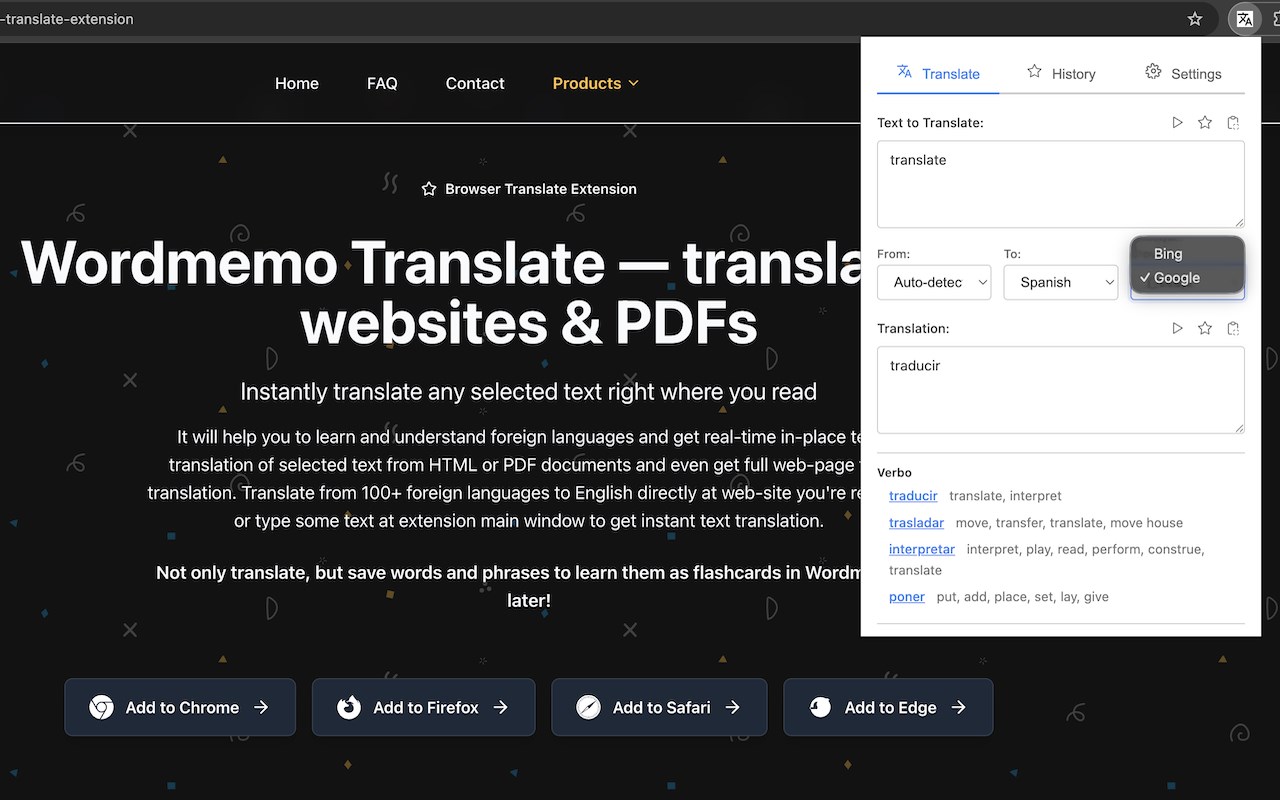
Task: Switch to the Translate tab
Action: point(938,73)
